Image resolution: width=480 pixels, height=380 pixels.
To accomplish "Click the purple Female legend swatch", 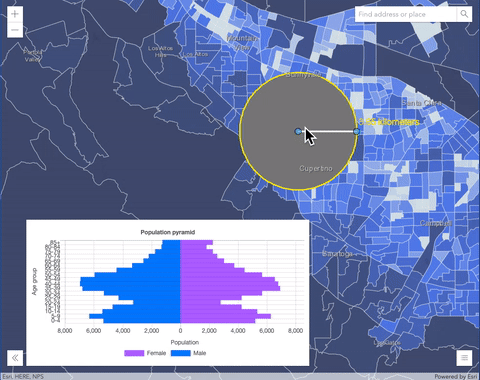I will 134,353.
